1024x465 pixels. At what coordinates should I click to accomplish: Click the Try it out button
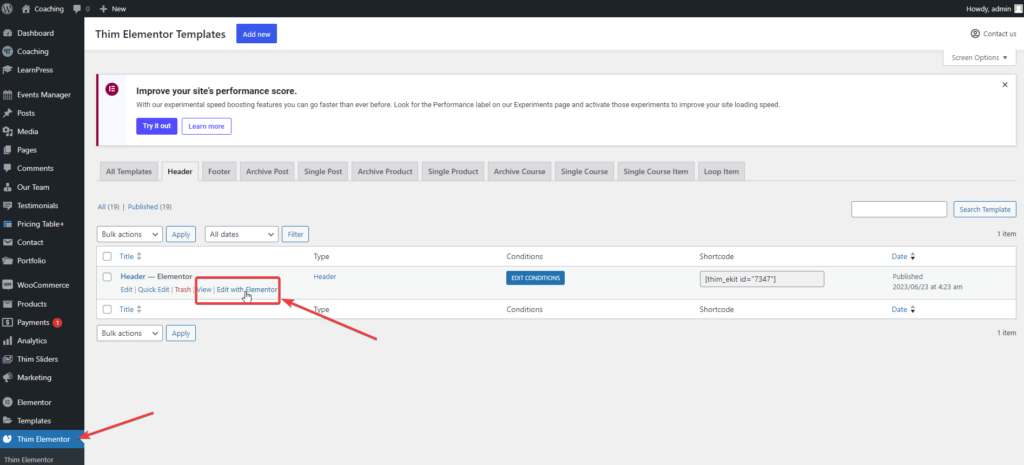click(157, 126)
